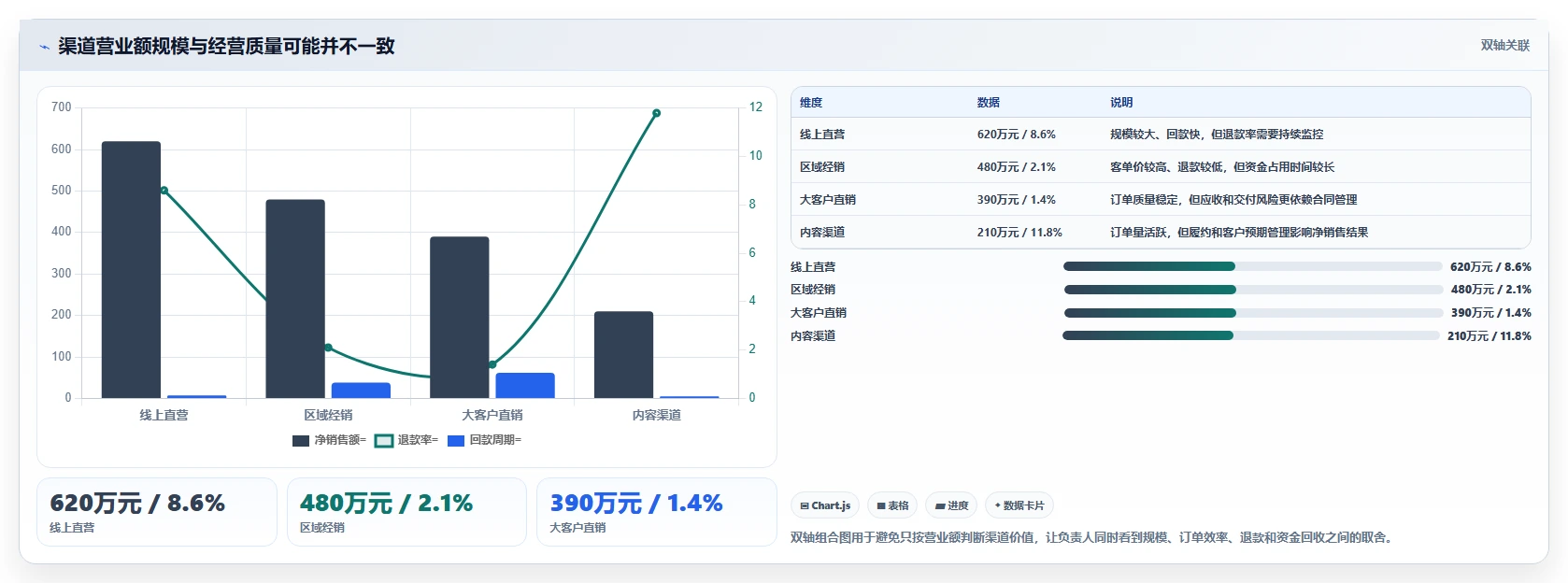Click the note starting 客单价较高、退款较低
1568x583 pixels.
point(1222,167)
